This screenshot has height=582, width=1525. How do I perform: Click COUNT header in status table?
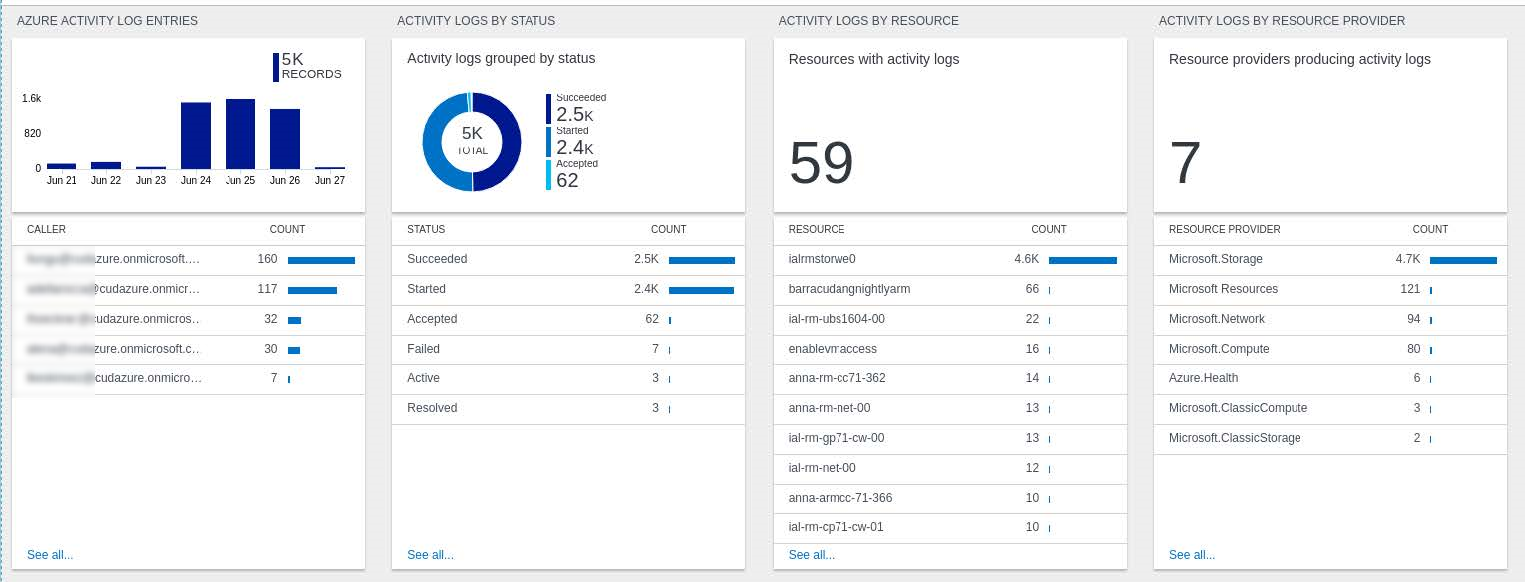(669, 230)
